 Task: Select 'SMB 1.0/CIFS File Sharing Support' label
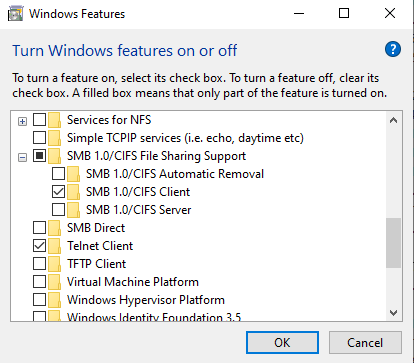point(156,156)
